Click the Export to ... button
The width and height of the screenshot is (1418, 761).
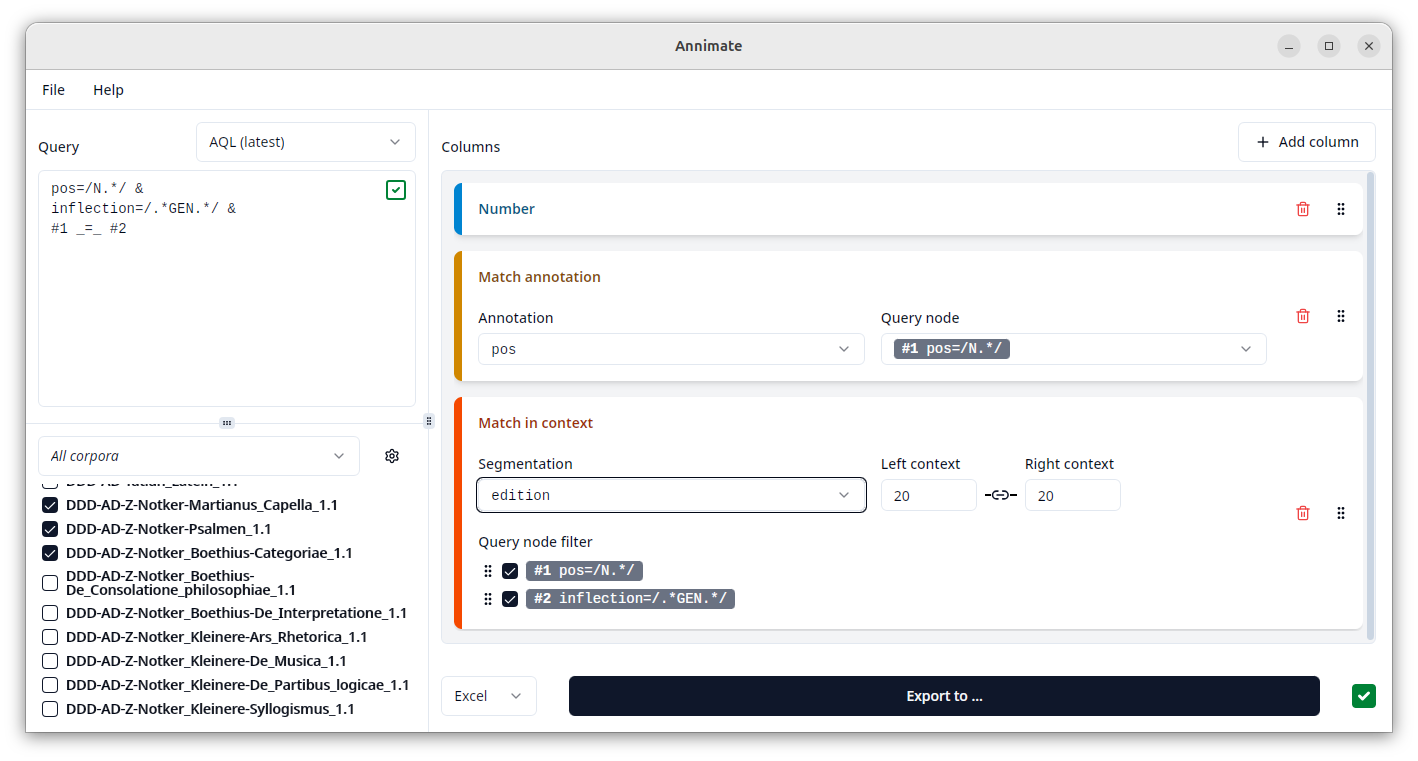pyautogui.click(x=944, y=696)
